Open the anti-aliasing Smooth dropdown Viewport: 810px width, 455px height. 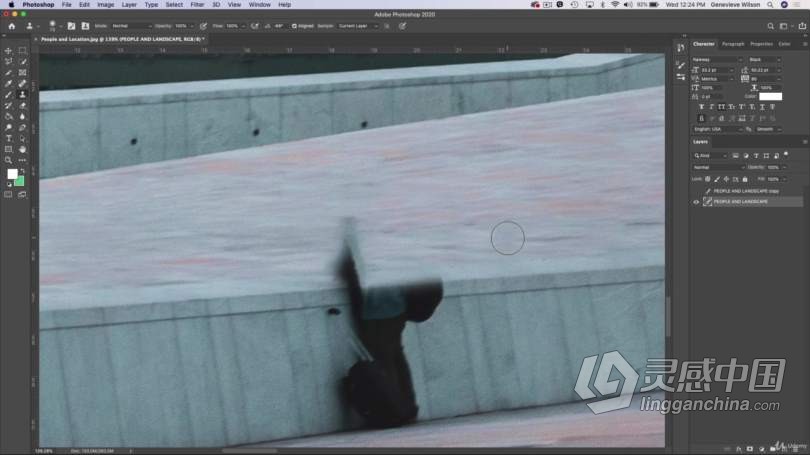point(769,129)
